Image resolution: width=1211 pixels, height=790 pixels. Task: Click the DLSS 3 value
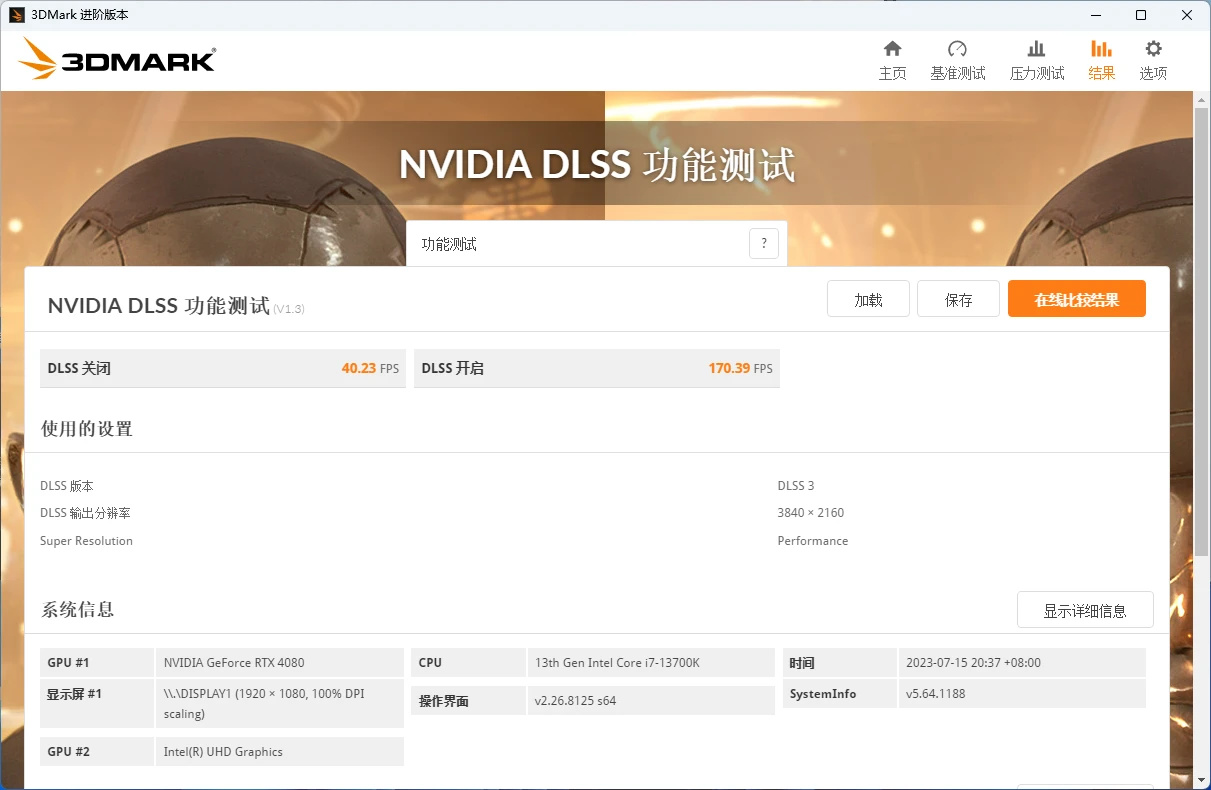click(796, 486)
